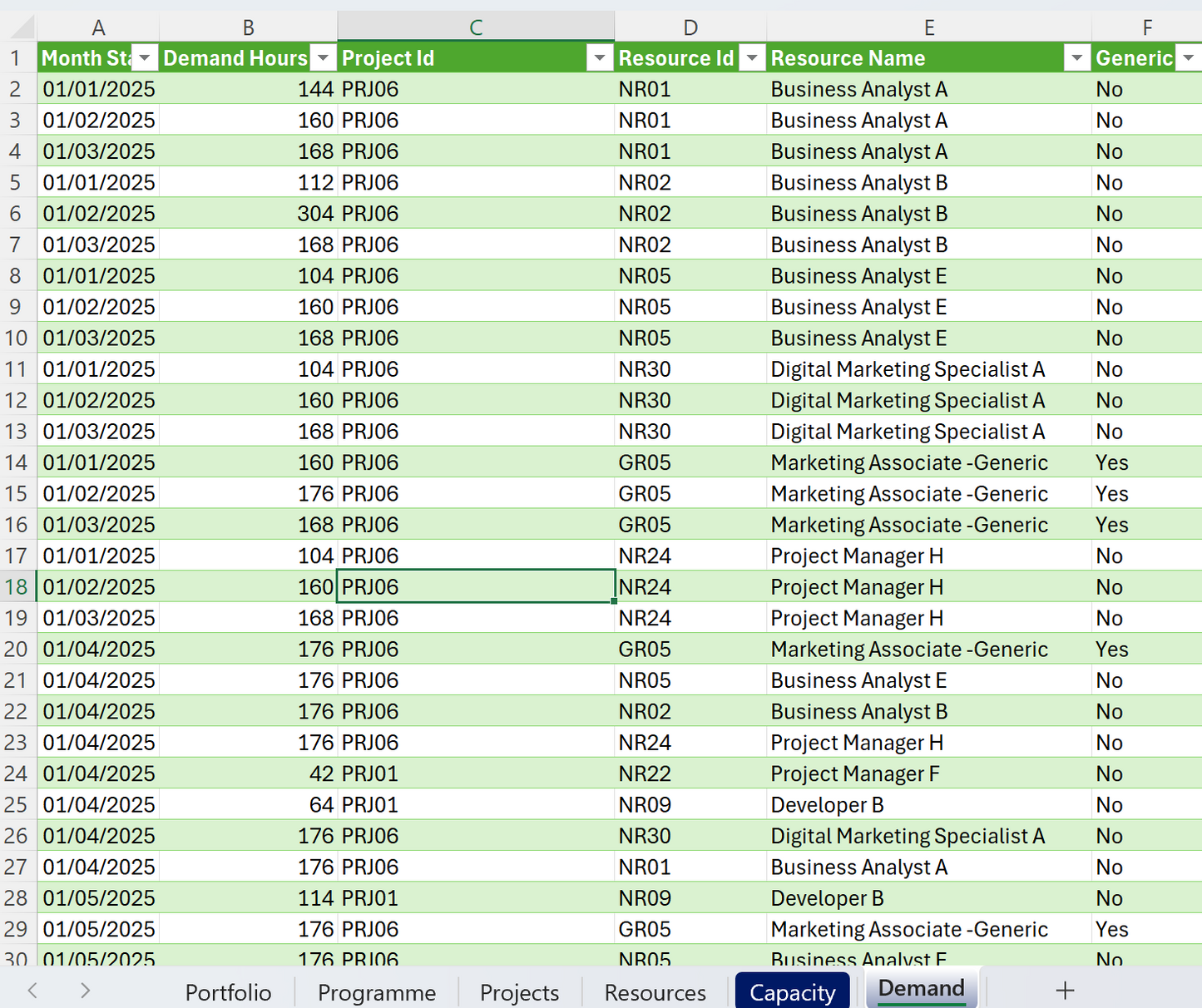Click the sheet navigation left arrow

pyautogui.click(x=32, y=991)
